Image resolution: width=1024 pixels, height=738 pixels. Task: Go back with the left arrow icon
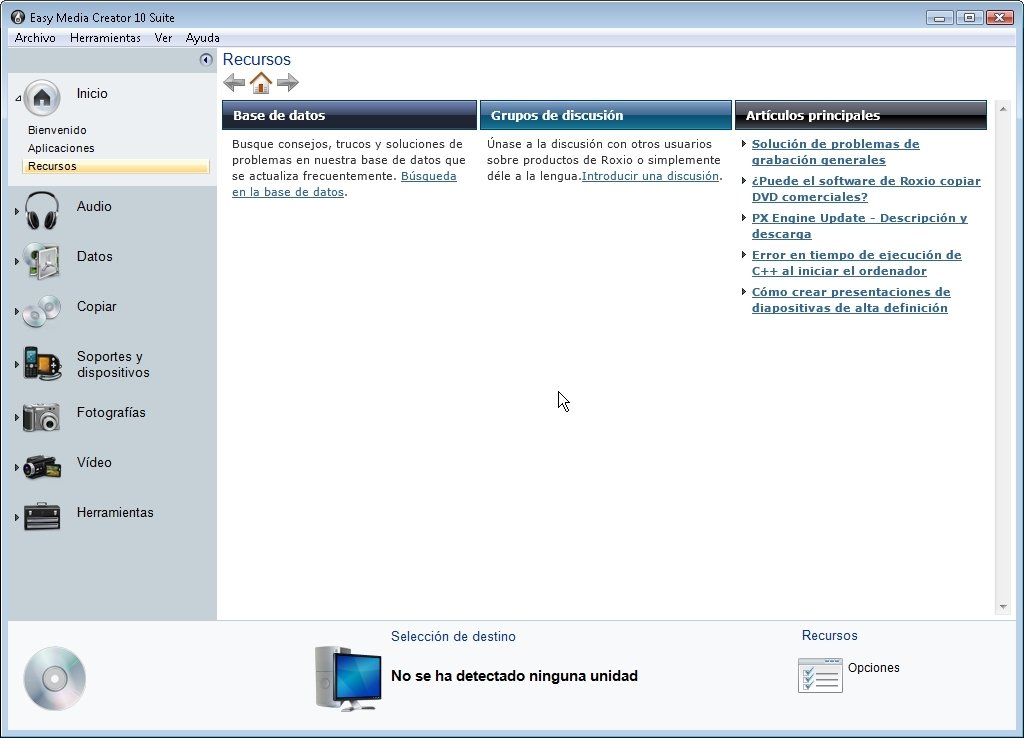pos(234,83)
